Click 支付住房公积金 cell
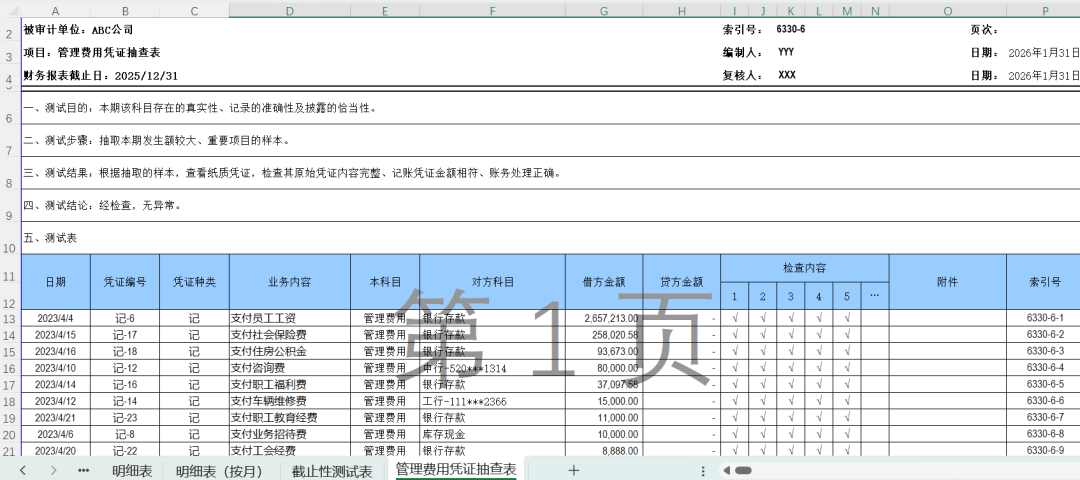 tap(289, 352)
